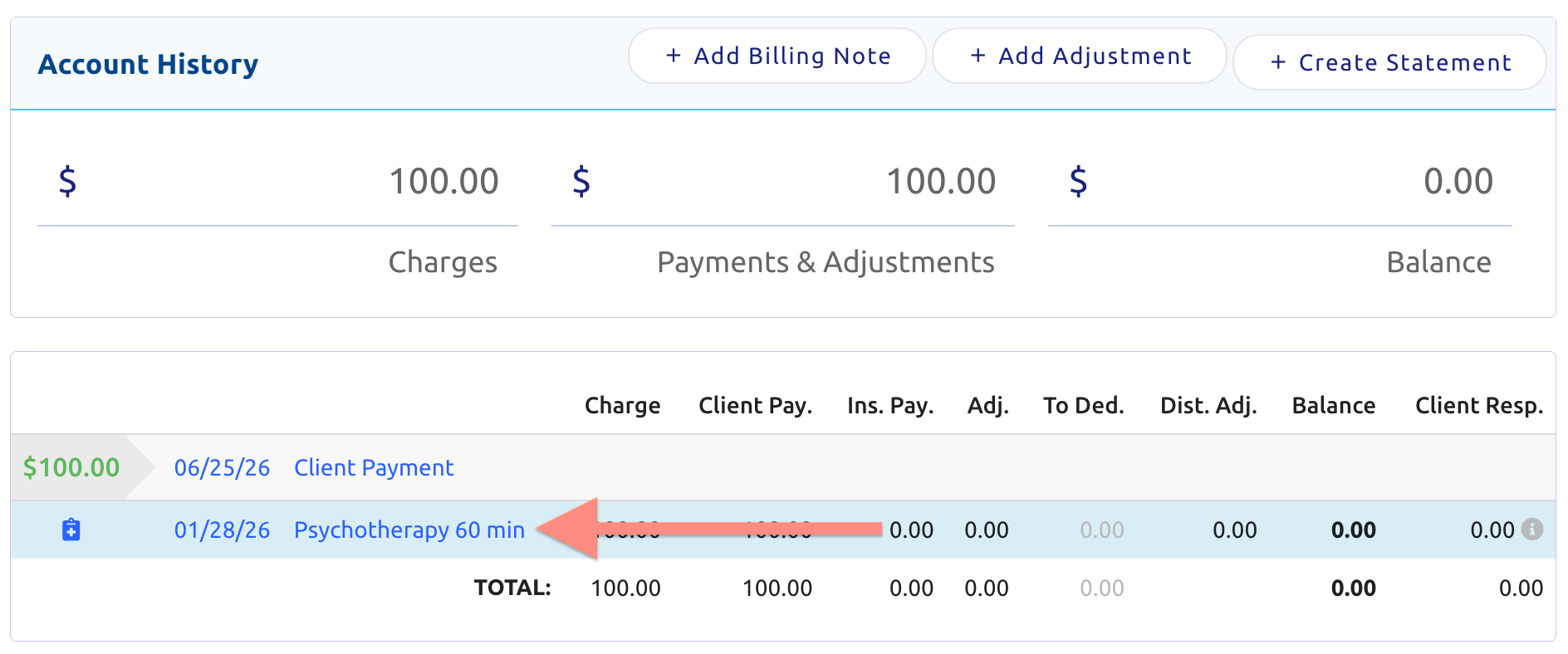Image resolution: width=1568 pixels, height=654 pixels.
Task: Click the TOTAL: row label
Action: 512,588
